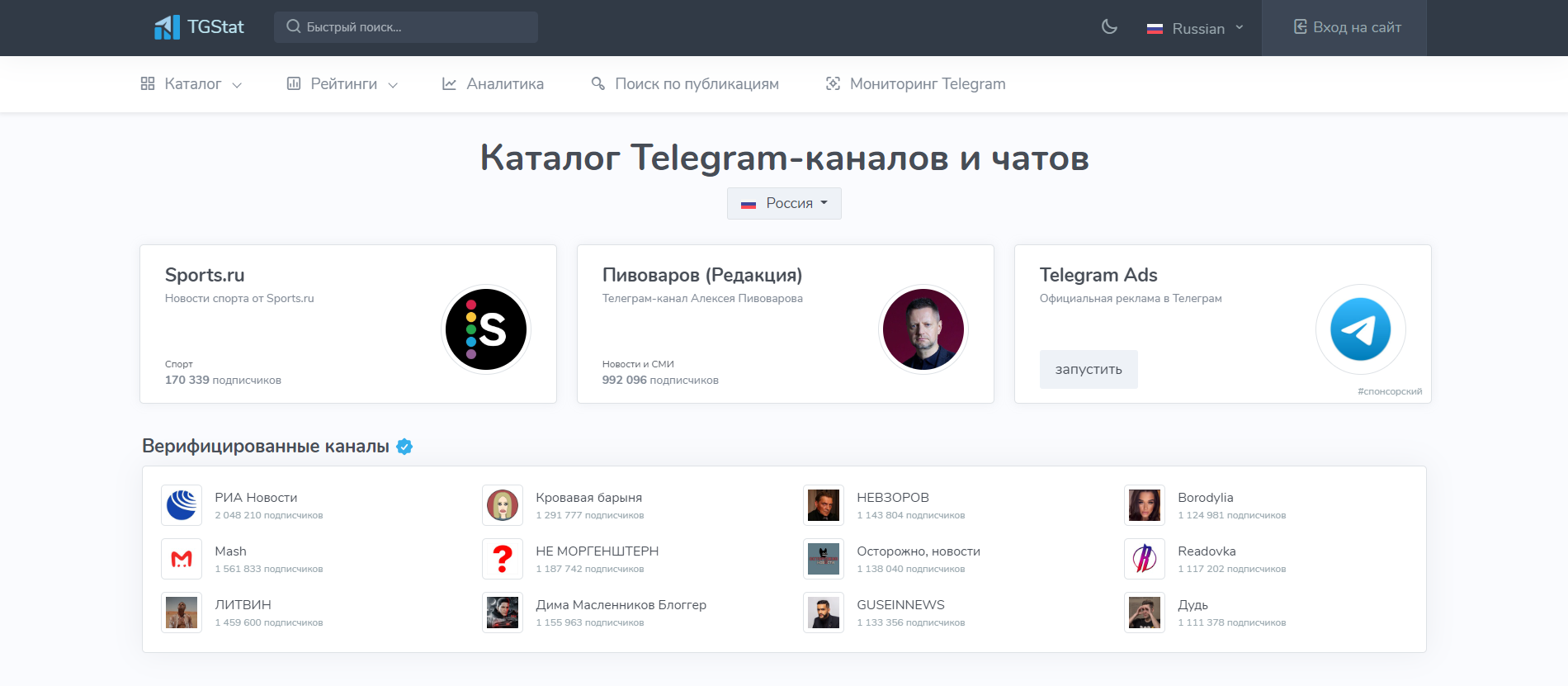Click the search magnifier icon

coord(293,27)
